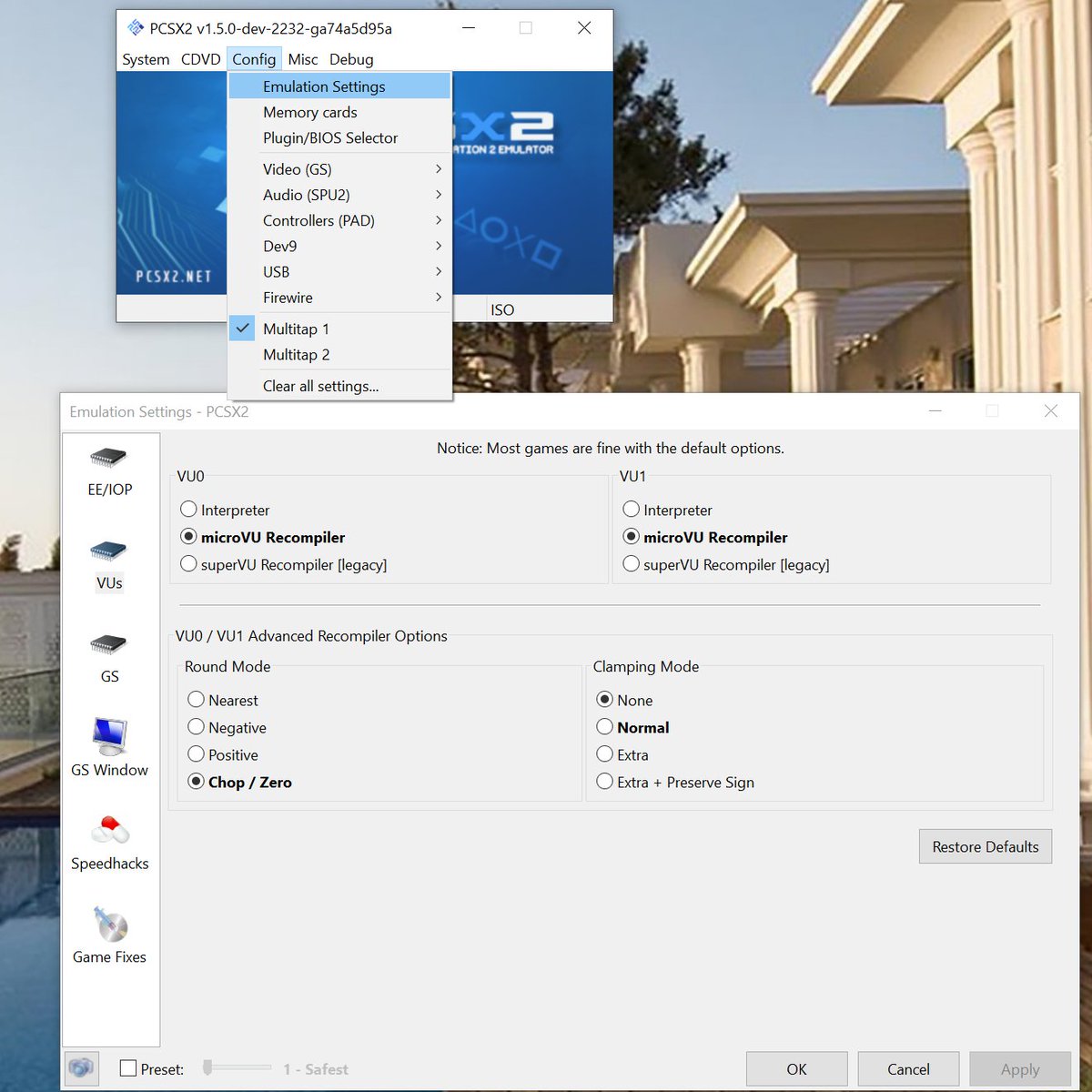Image resolution: width=1092 pixels, height=1092 pixels.
Task: Open the CDVD menu
Action: (200, 59)
